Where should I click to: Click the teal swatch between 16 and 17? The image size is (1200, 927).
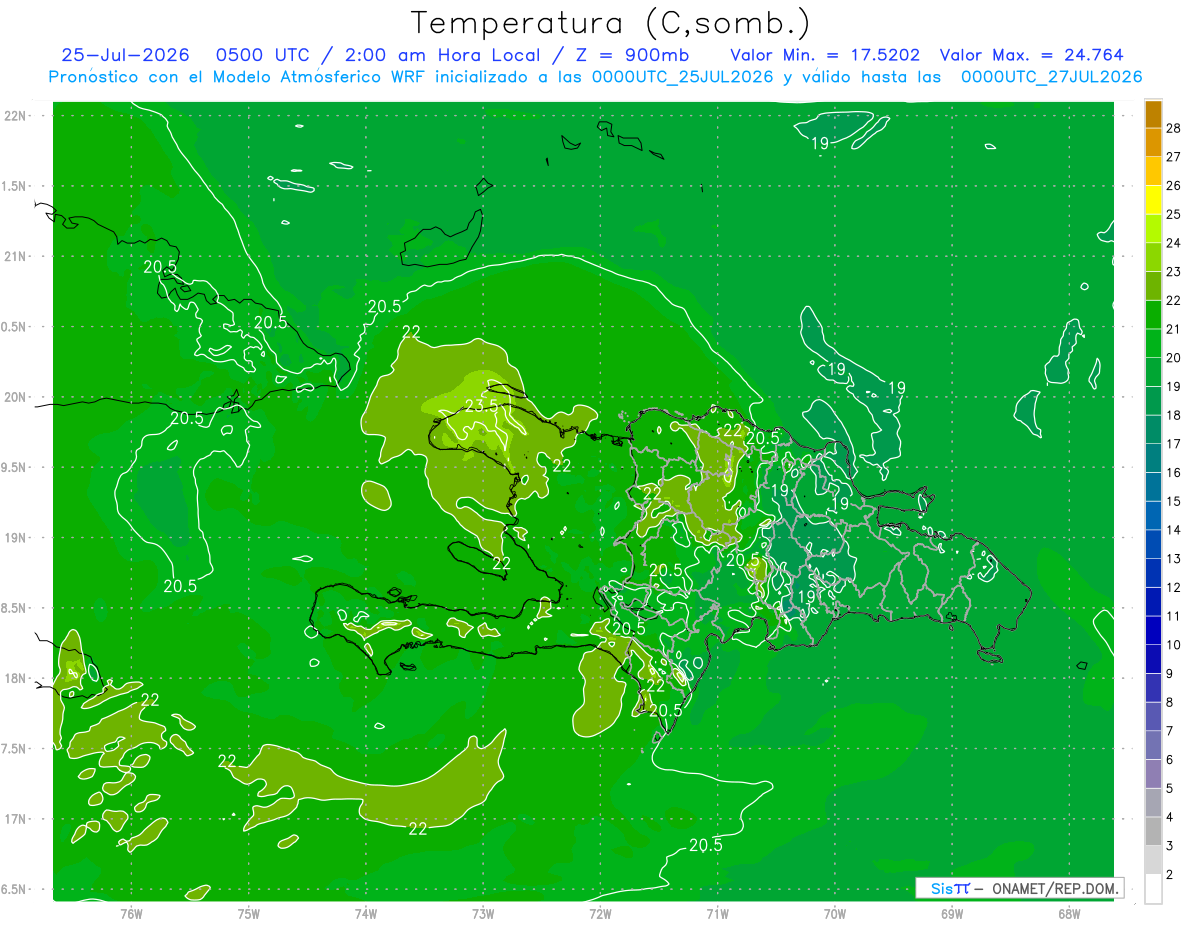pos(1153,458)
